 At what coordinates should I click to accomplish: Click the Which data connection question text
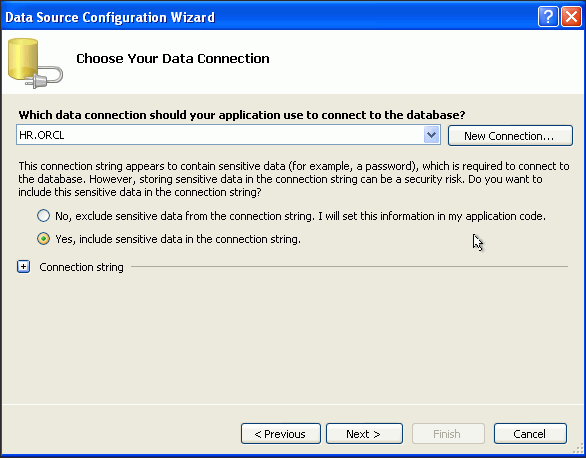[242, 115]
